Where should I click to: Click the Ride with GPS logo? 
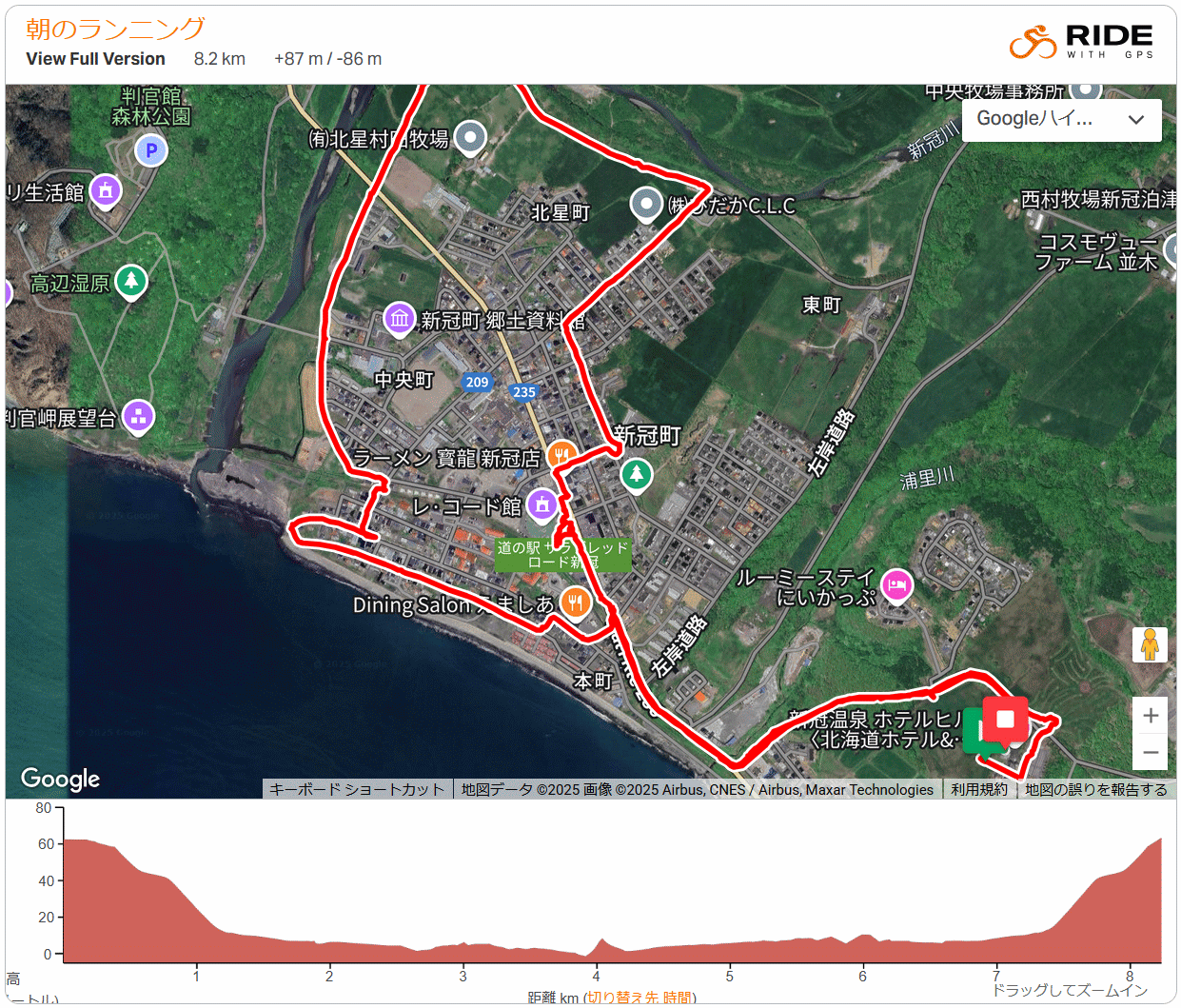tap(1081, 42)
